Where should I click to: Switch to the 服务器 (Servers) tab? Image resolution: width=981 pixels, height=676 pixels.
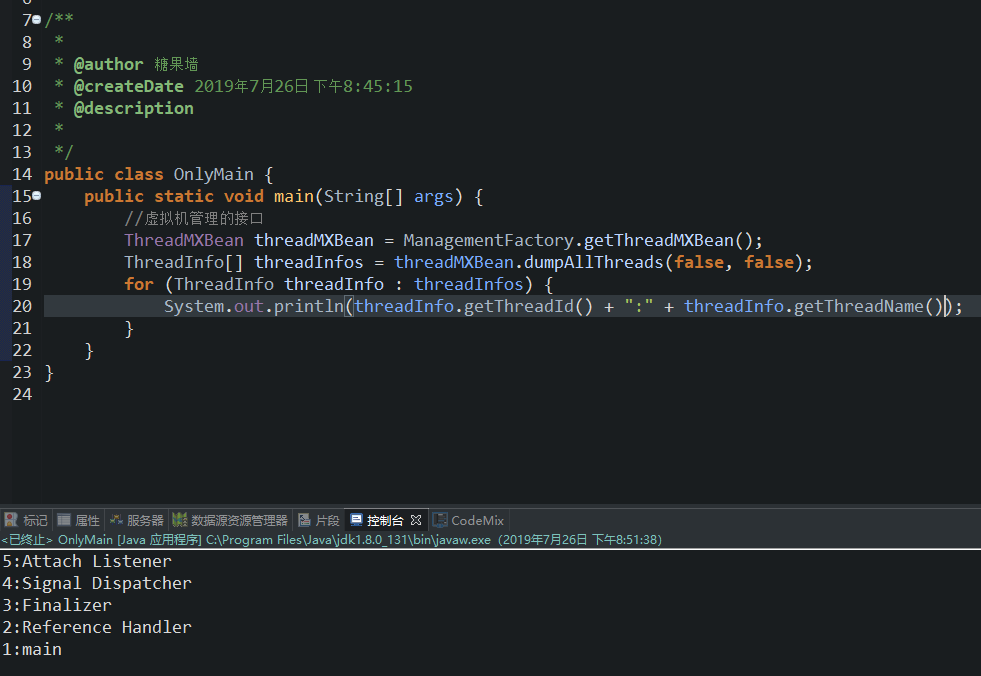pos(136,520)
